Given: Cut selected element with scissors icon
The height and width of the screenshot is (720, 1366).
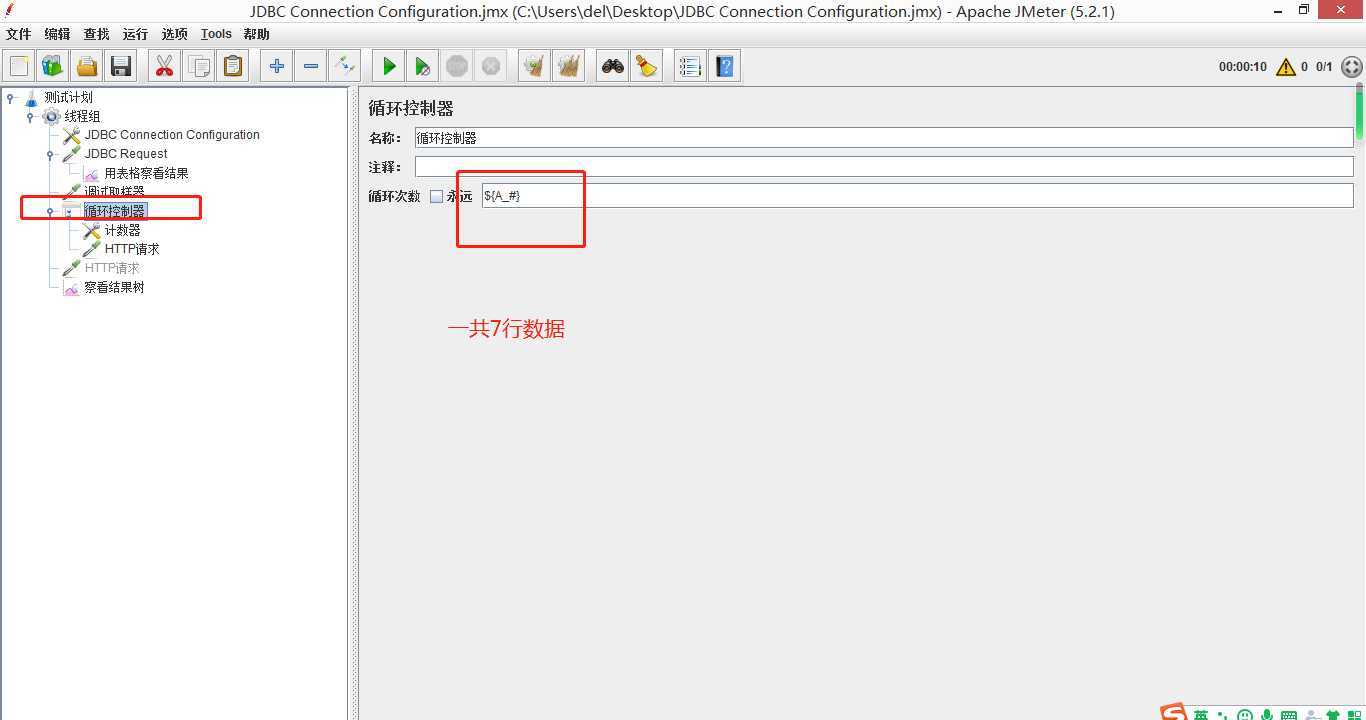Looking at the screenshot, I should pos(164,67).
